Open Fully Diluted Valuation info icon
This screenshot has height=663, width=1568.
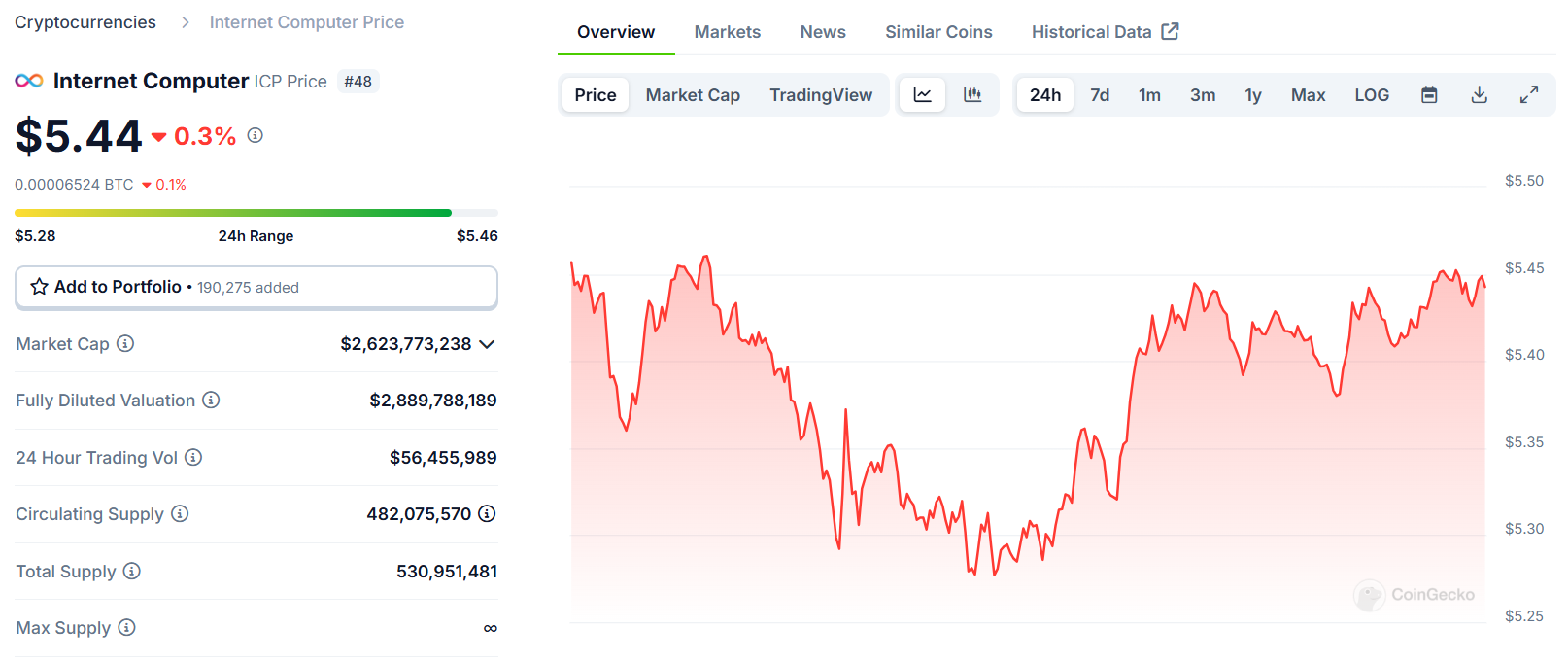click(211, 400)
